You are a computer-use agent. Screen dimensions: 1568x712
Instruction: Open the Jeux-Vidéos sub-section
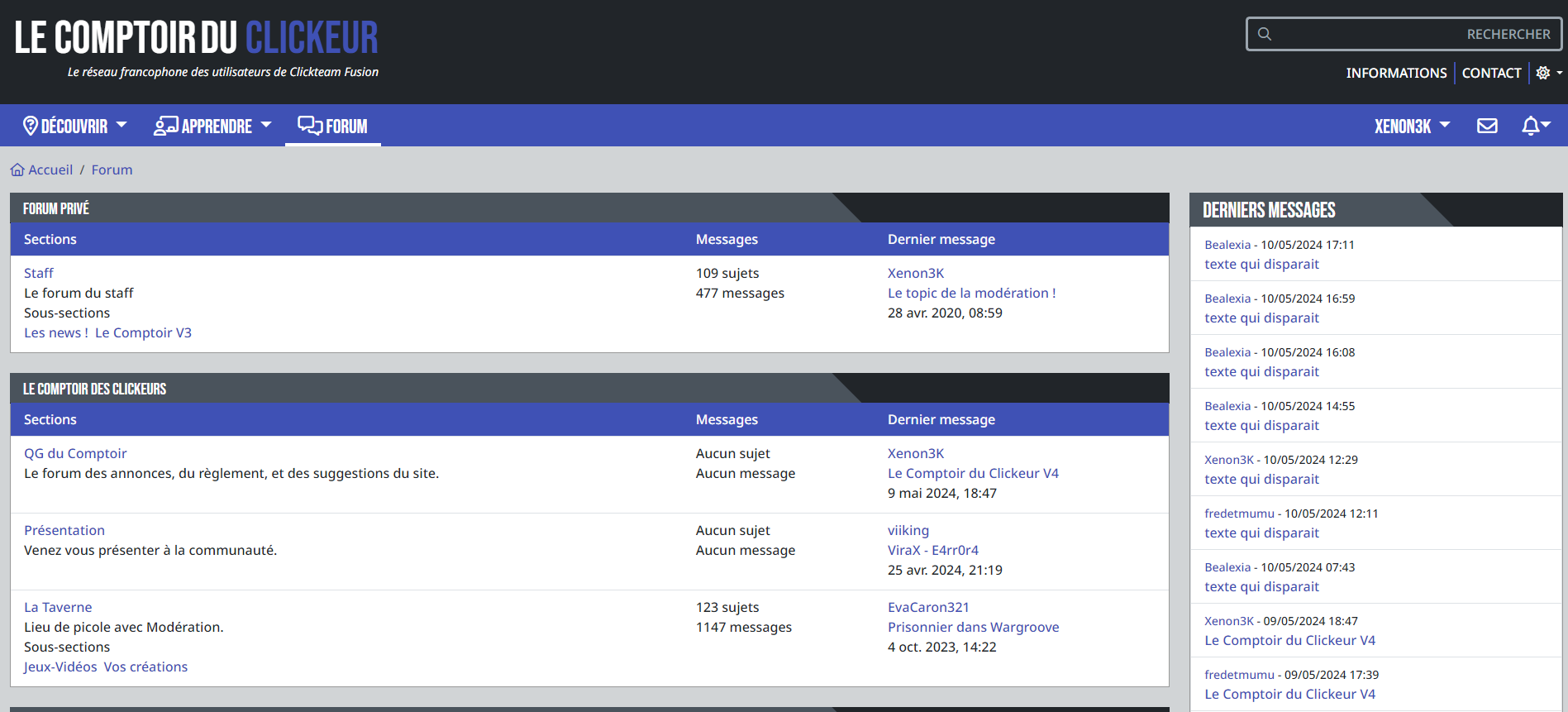click(x=60, y=667)
